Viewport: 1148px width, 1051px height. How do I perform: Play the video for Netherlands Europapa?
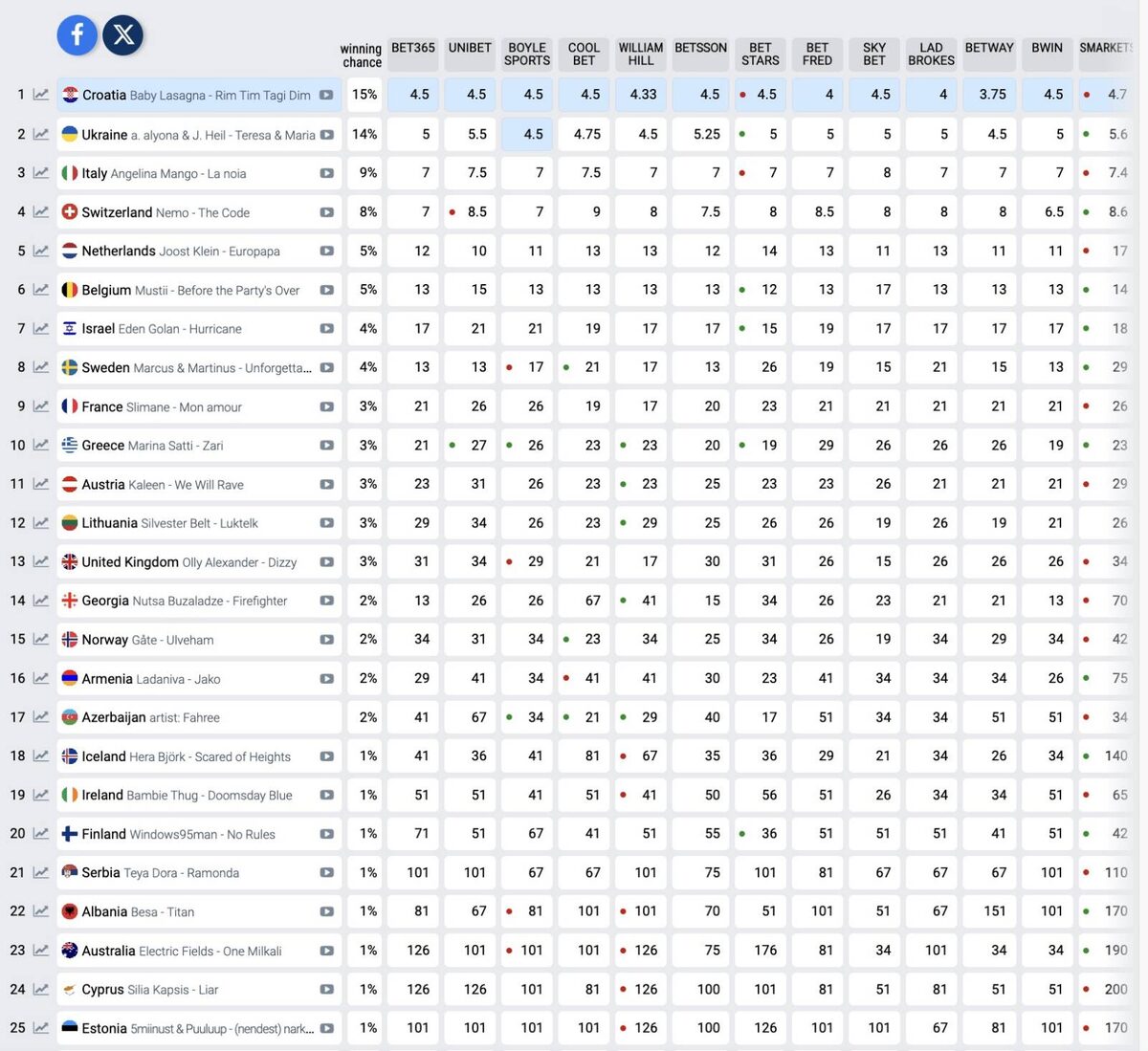[x=327, y=252]
